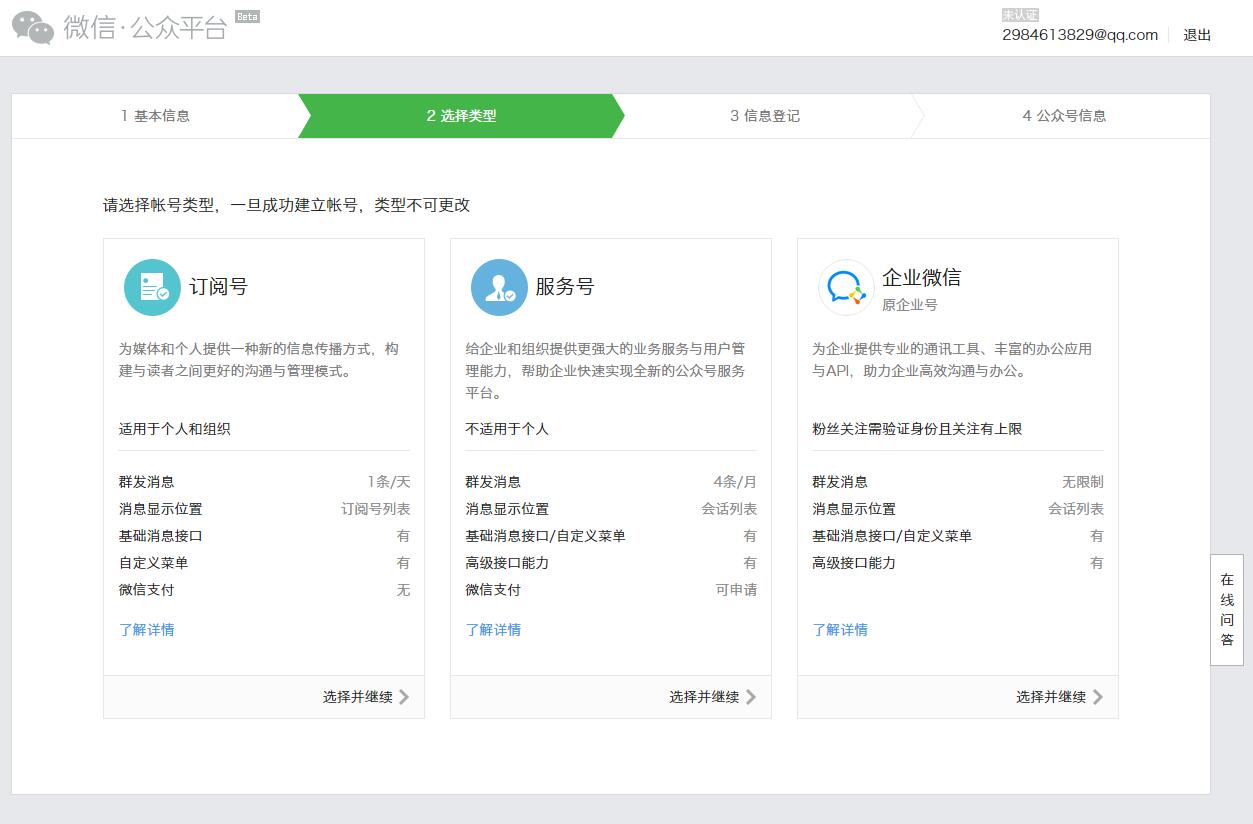Viewport: 1253px width, 824px height.
Task: Choose 订阅号 with 选择并继续
Action: point(358,697)
